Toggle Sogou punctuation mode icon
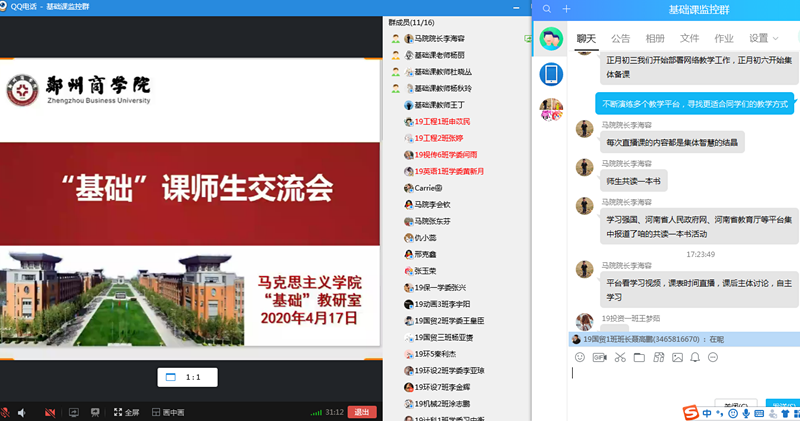This screenshot has width=800, height=421. point(720,413)
